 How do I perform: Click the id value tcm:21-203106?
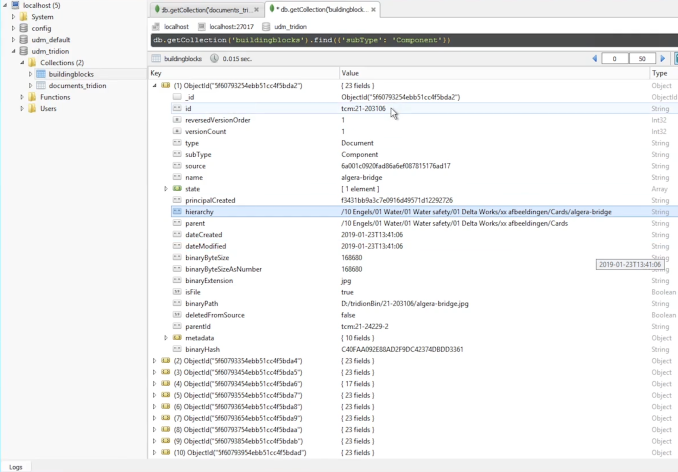[x=363, y=108]
